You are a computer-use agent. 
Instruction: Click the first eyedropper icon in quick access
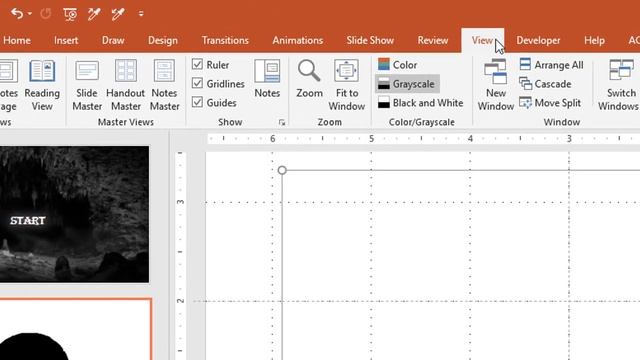pos(94,14)
